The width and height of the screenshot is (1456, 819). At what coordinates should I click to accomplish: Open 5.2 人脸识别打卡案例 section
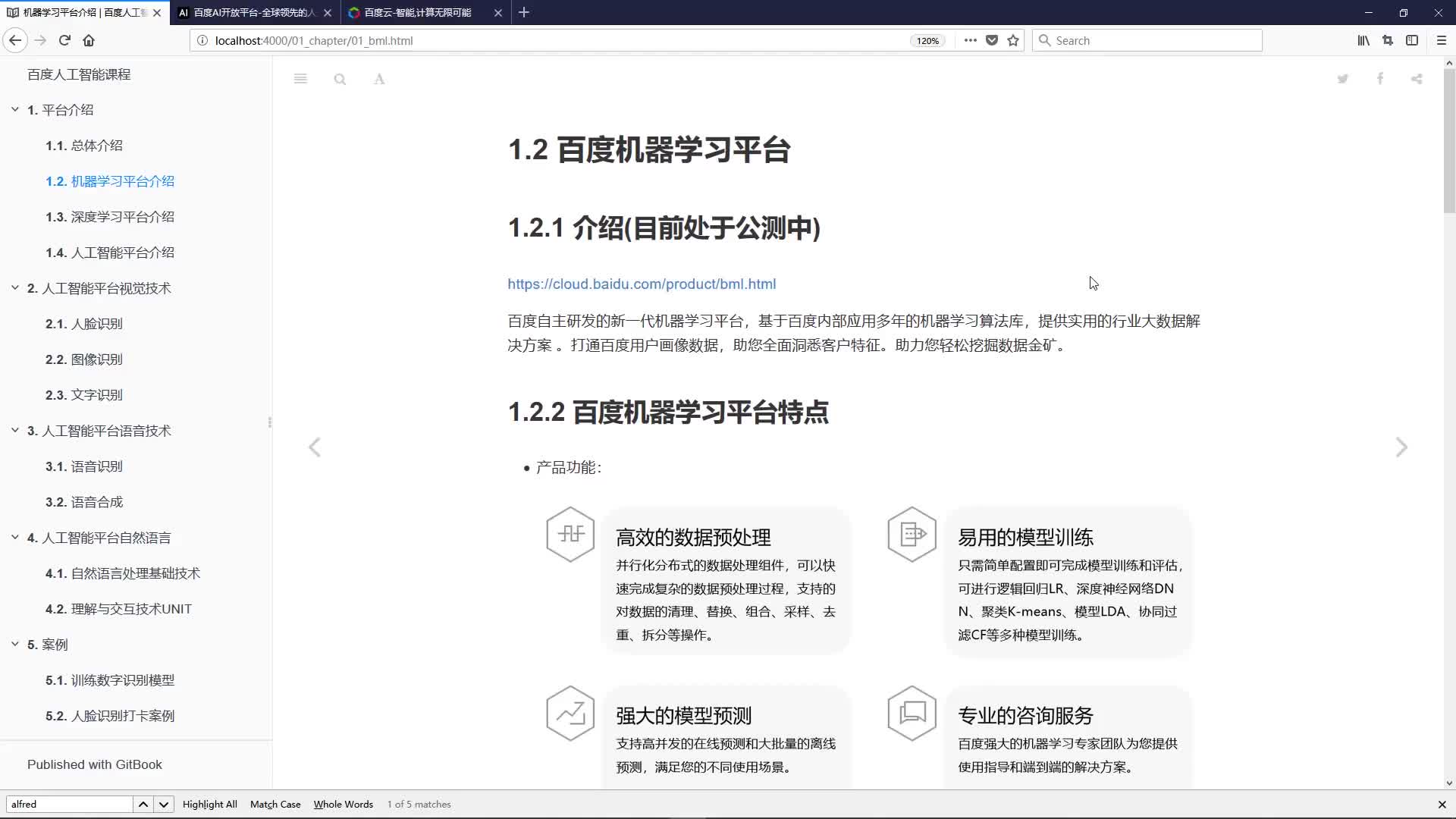pyautogui.click(x=110, y=716)
